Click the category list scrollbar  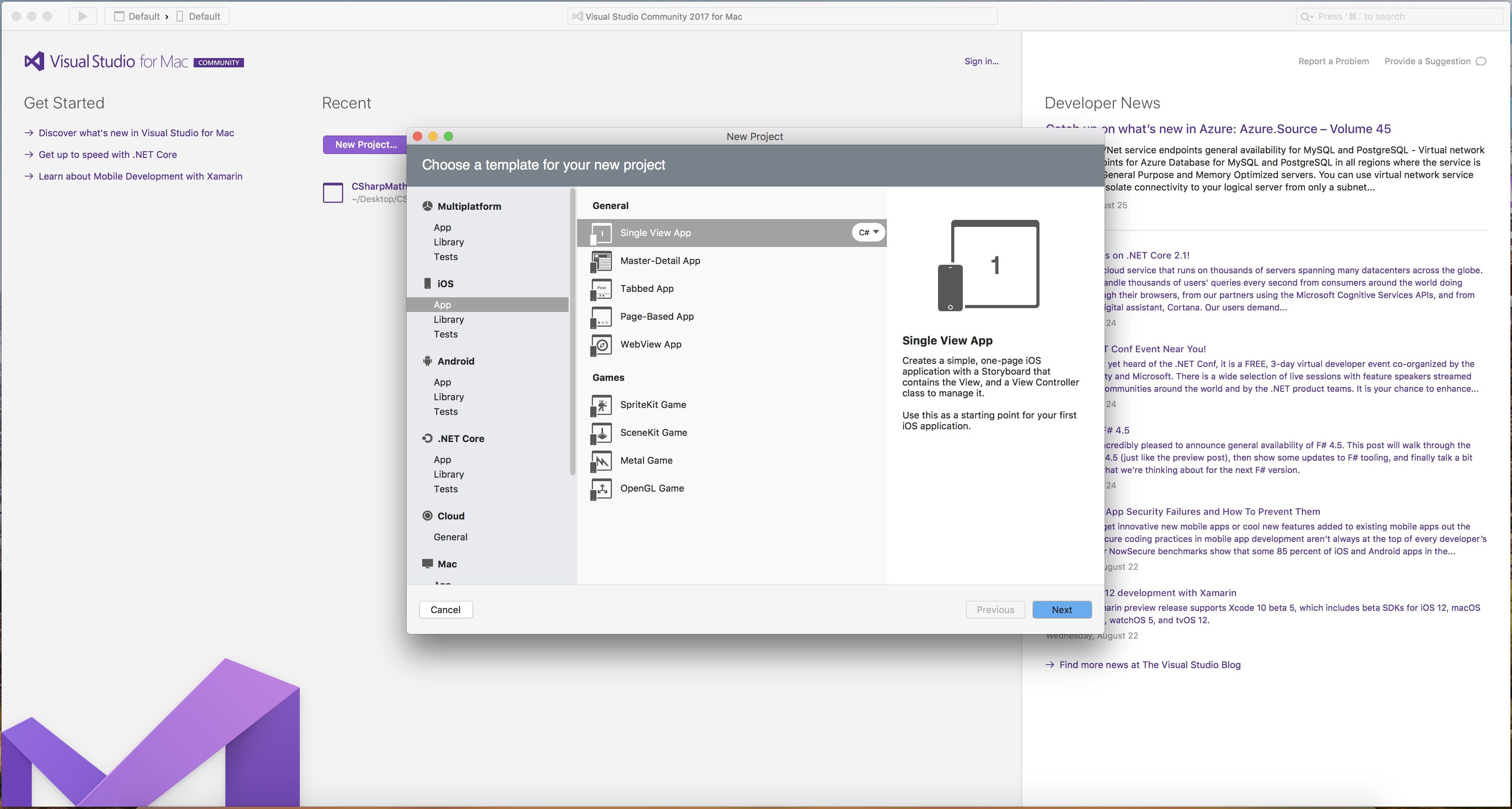pos(572,331)
